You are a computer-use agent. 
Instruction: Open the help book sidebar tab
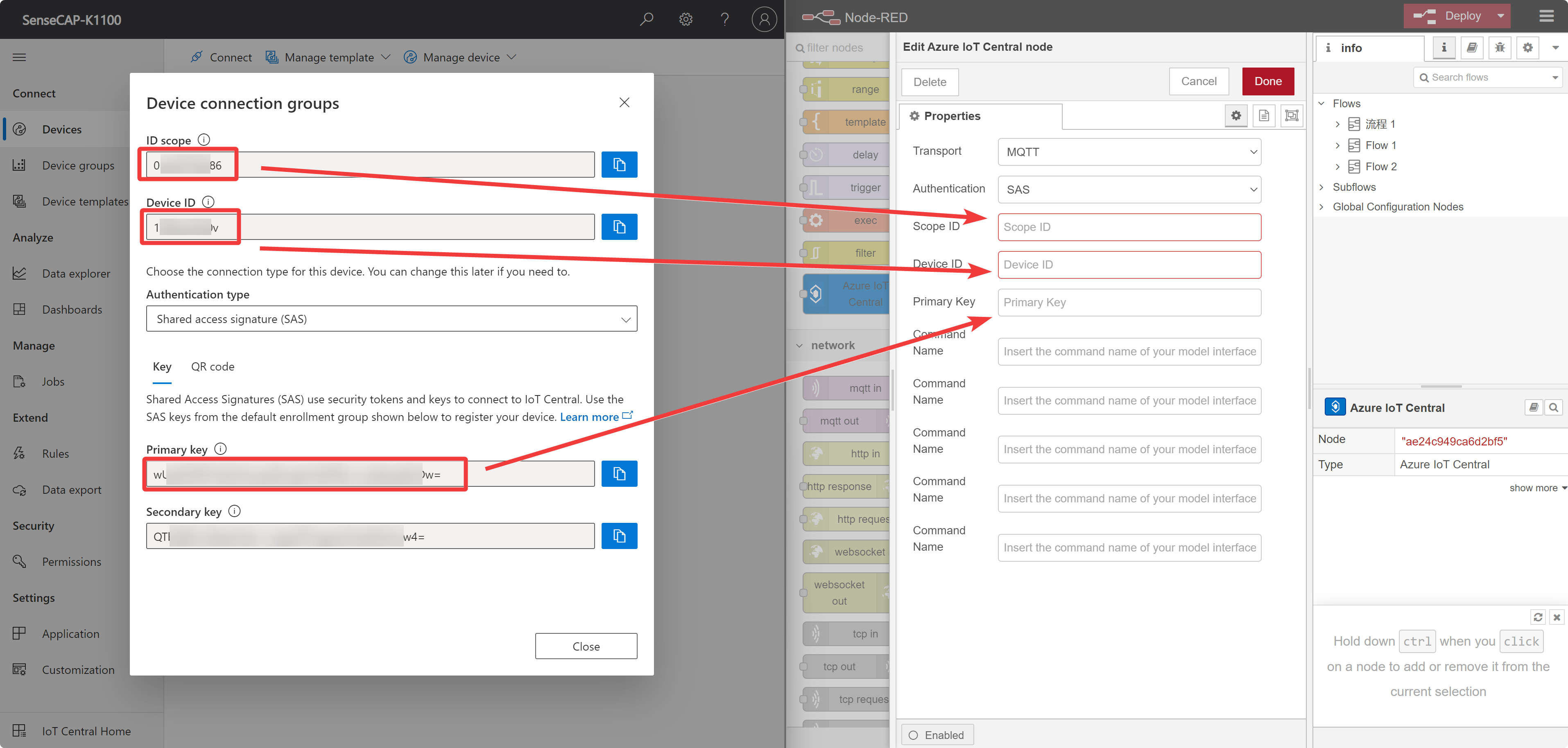(x=1472, y=47)
